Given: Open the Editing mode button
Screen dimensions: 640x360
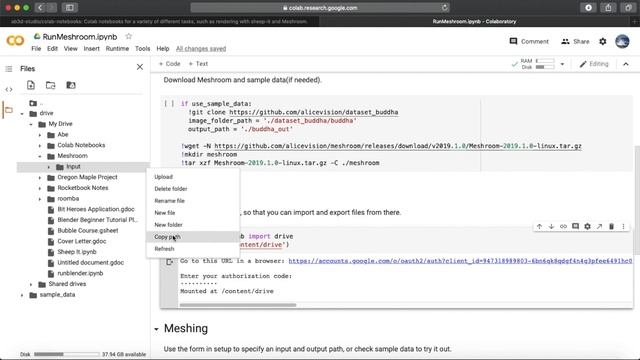Looking at the screenshot, I should point(594,64).
